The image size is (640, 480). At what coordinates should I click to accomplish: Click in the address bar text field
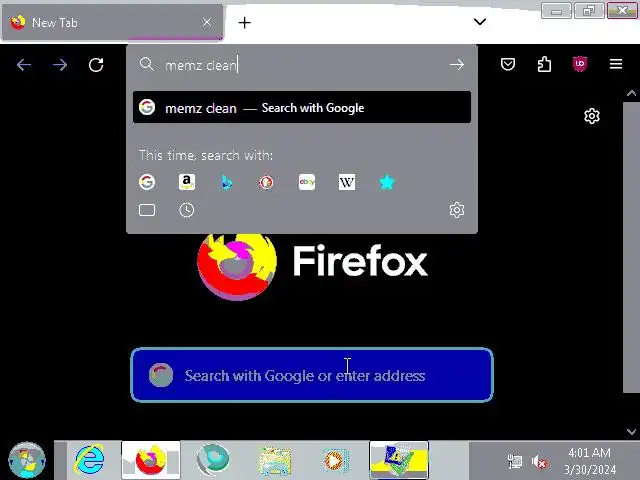302,65
